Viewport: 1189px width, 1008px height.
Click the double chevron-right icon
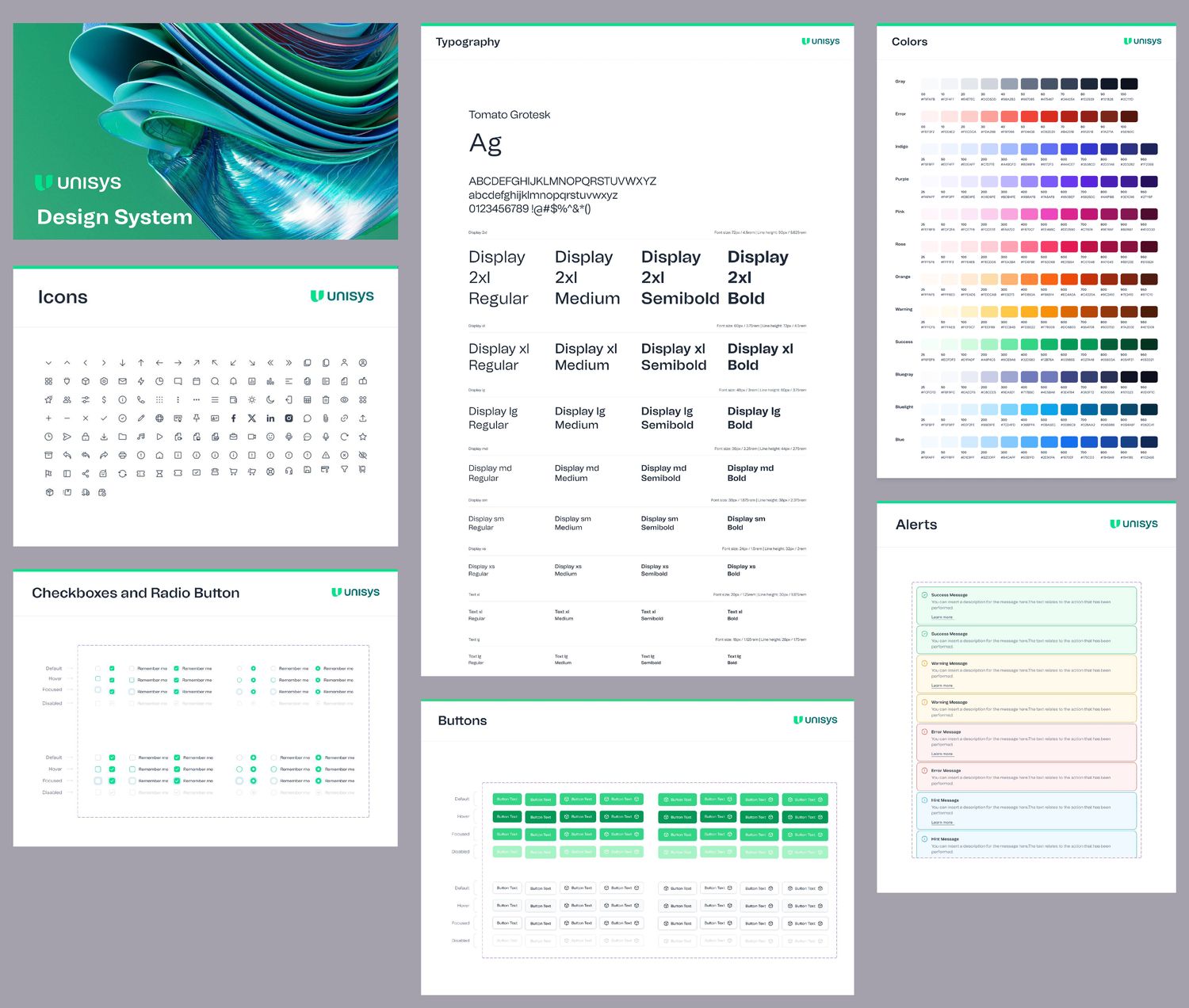289,363
